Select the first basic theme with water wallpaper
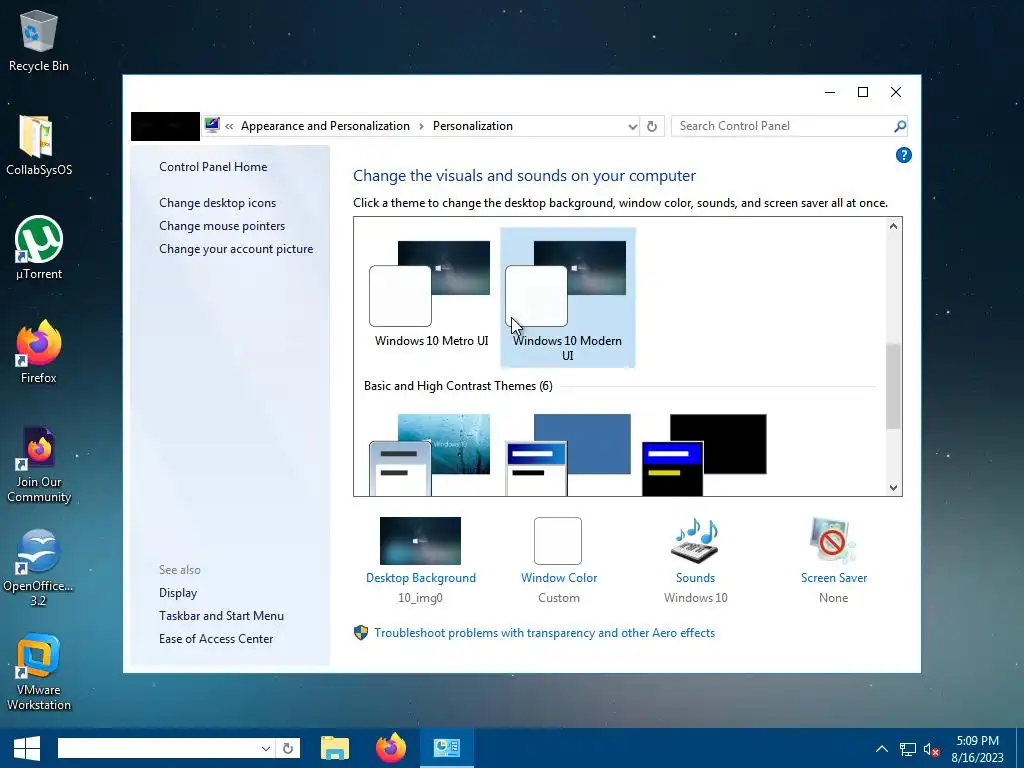The height and width of the screenshot is (768, 1024). [x=430, y=455]
